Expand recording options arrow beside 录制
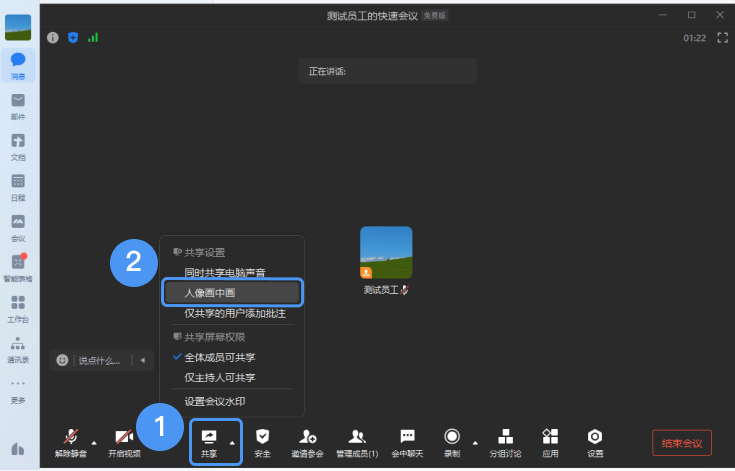 click(x=475, y=440)
